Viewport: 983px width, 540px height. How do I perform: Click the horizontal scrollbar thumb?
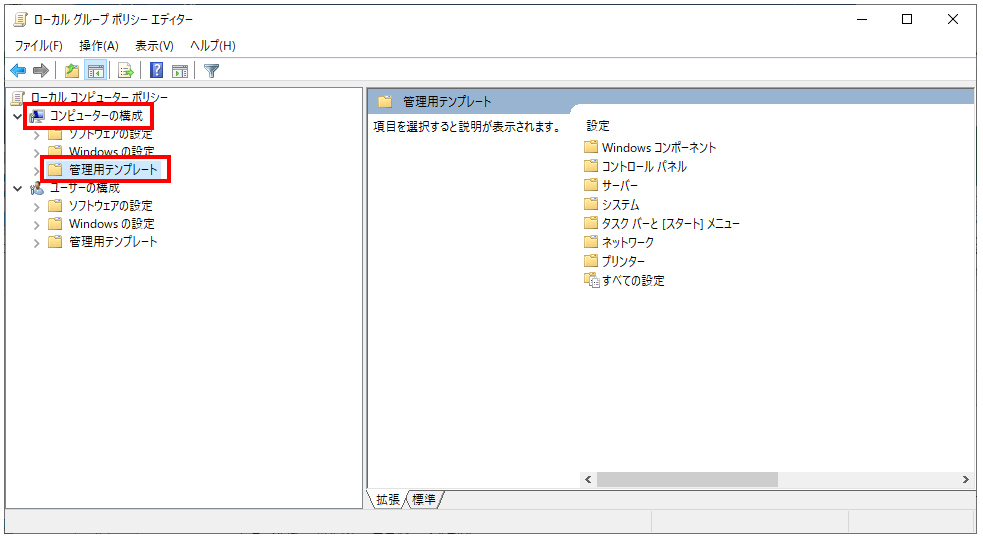pos(687,480)
